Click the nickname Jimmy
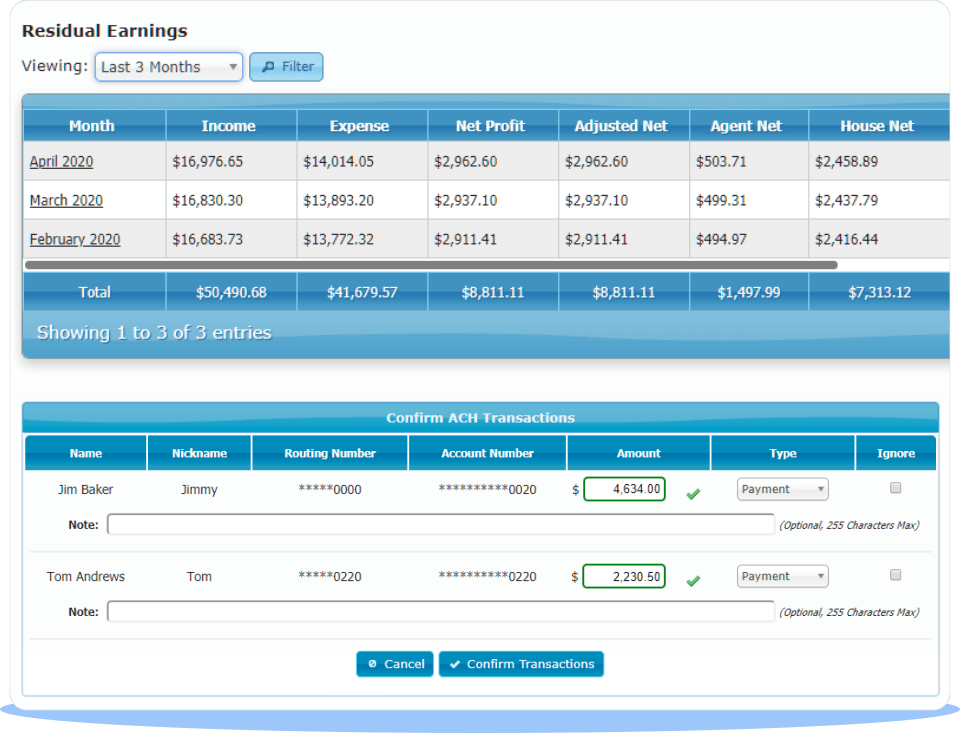 pos(199,490)
